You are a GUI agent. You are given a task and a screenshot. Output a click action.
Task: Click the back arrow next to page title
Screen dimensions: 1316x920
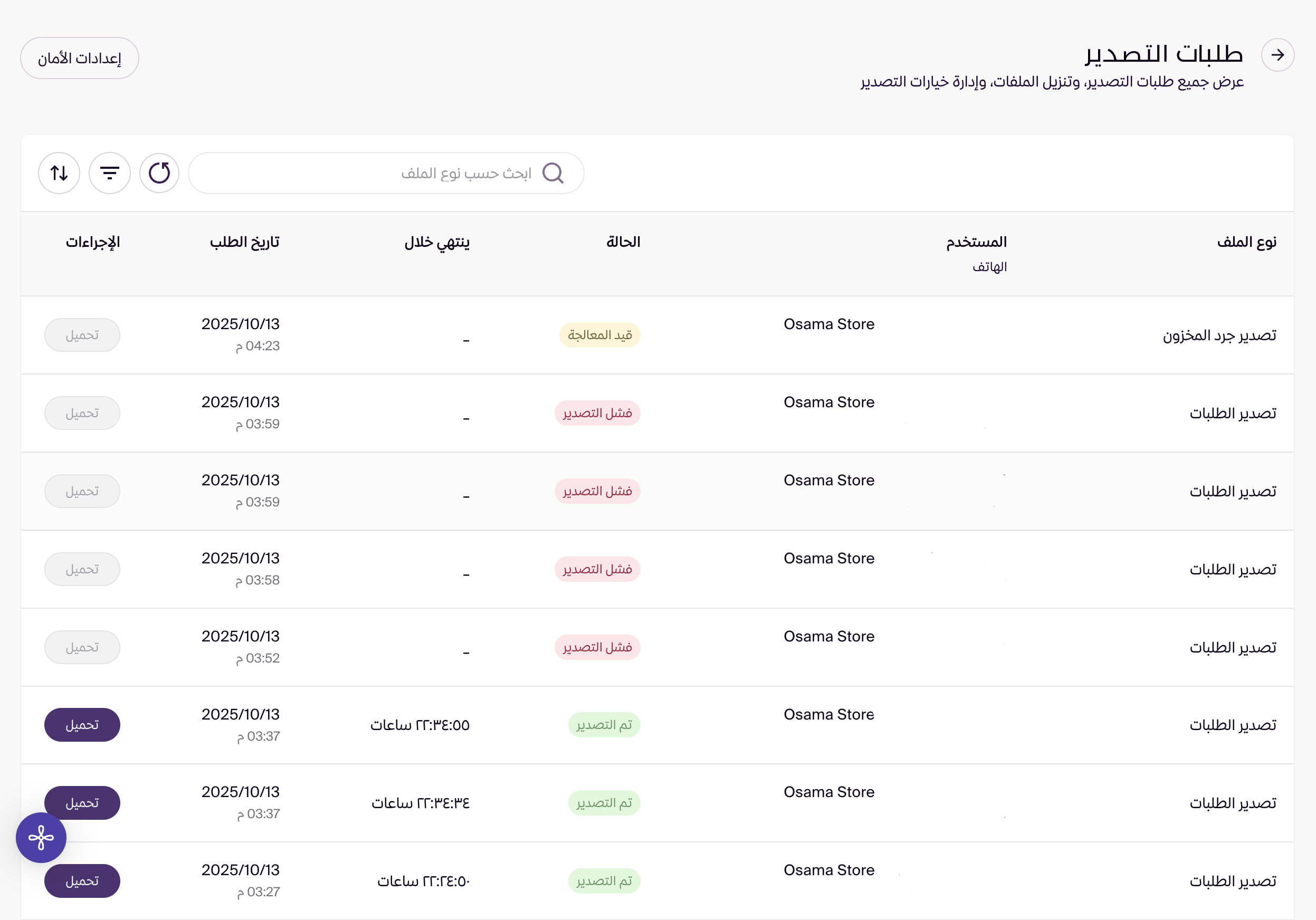coord(1277,55)
